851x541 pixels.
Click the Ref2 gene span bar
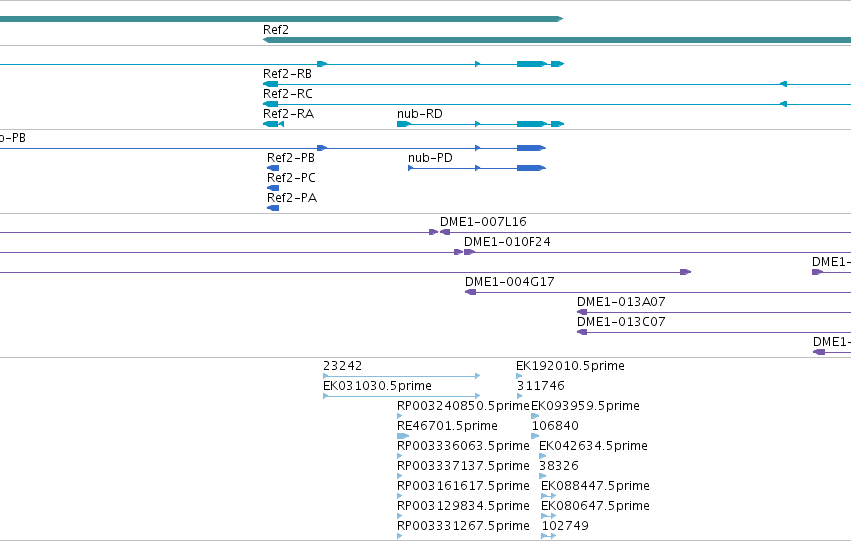click(x=557, y=40)
